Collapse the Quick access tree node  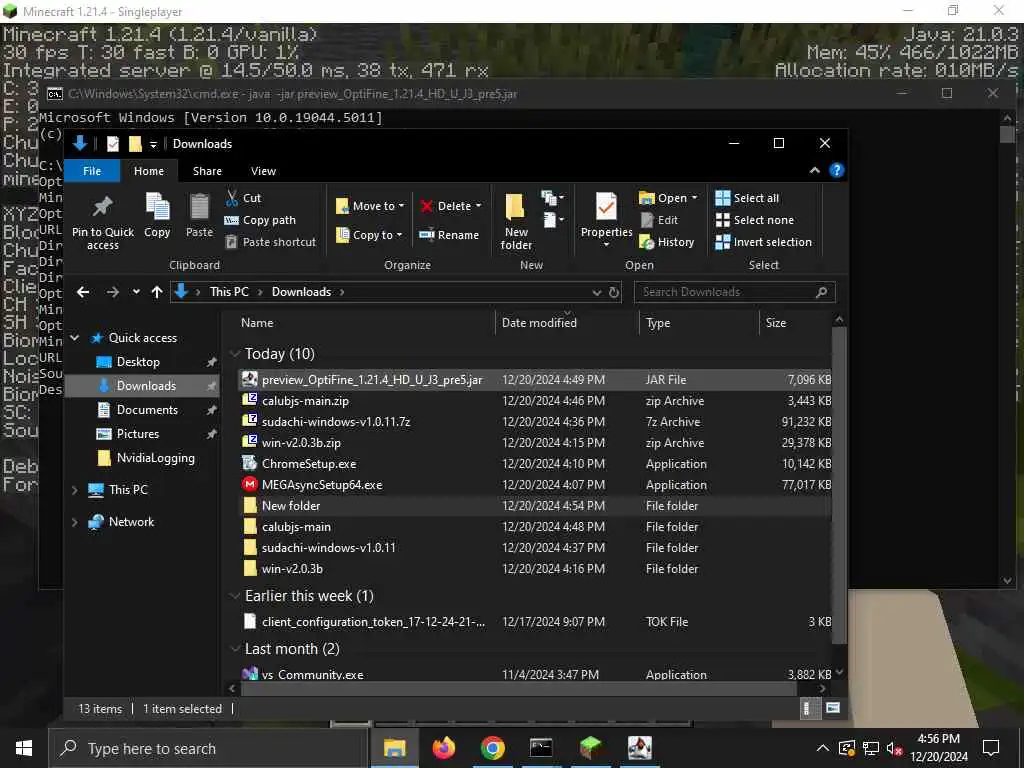74,338
